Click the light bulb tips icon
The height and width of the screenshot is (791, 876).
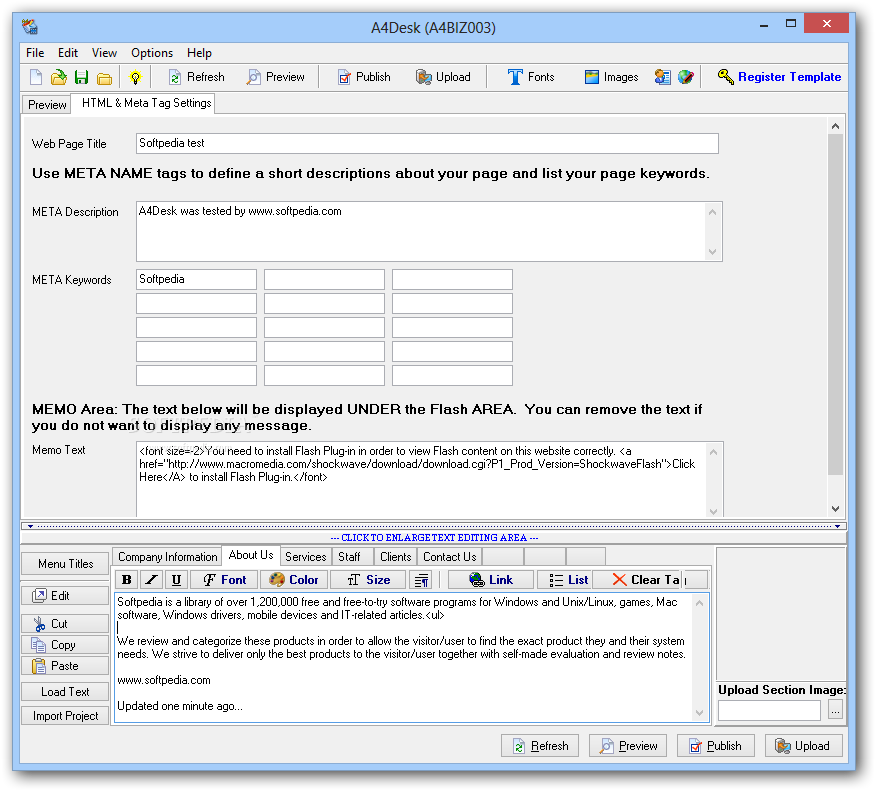click(135, 77)
